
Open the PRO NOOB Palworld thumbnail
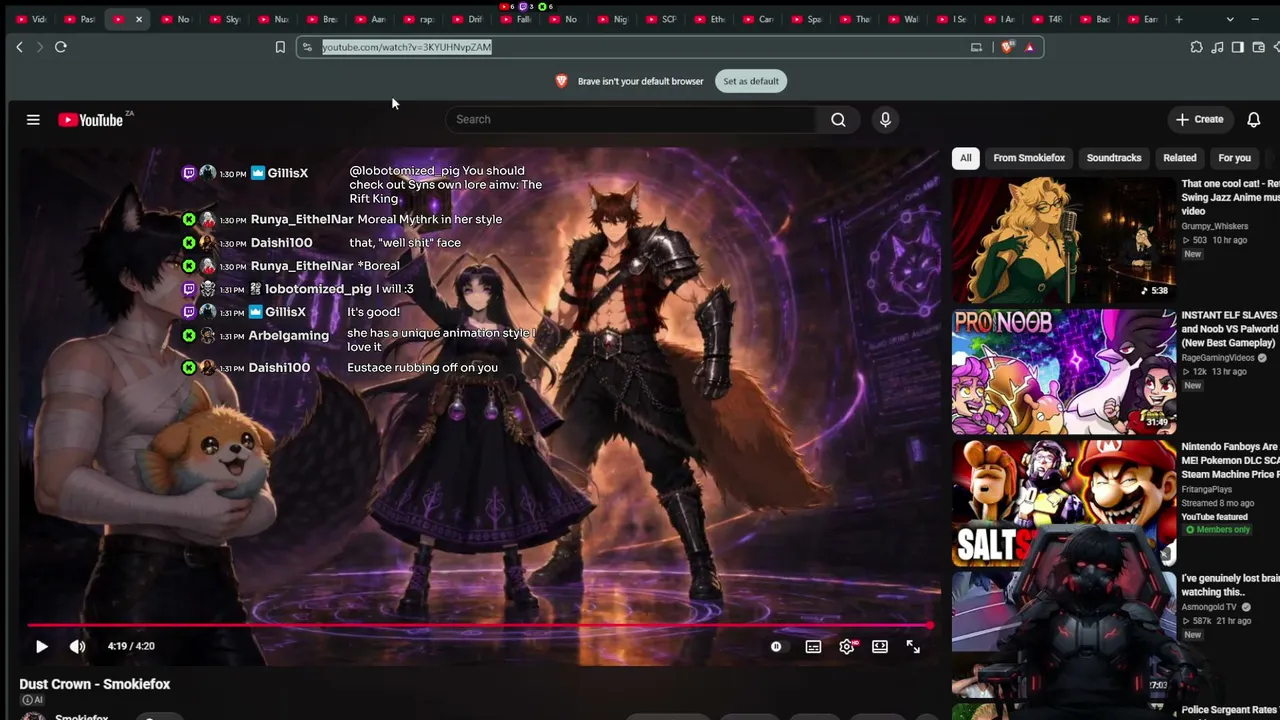1064,371
